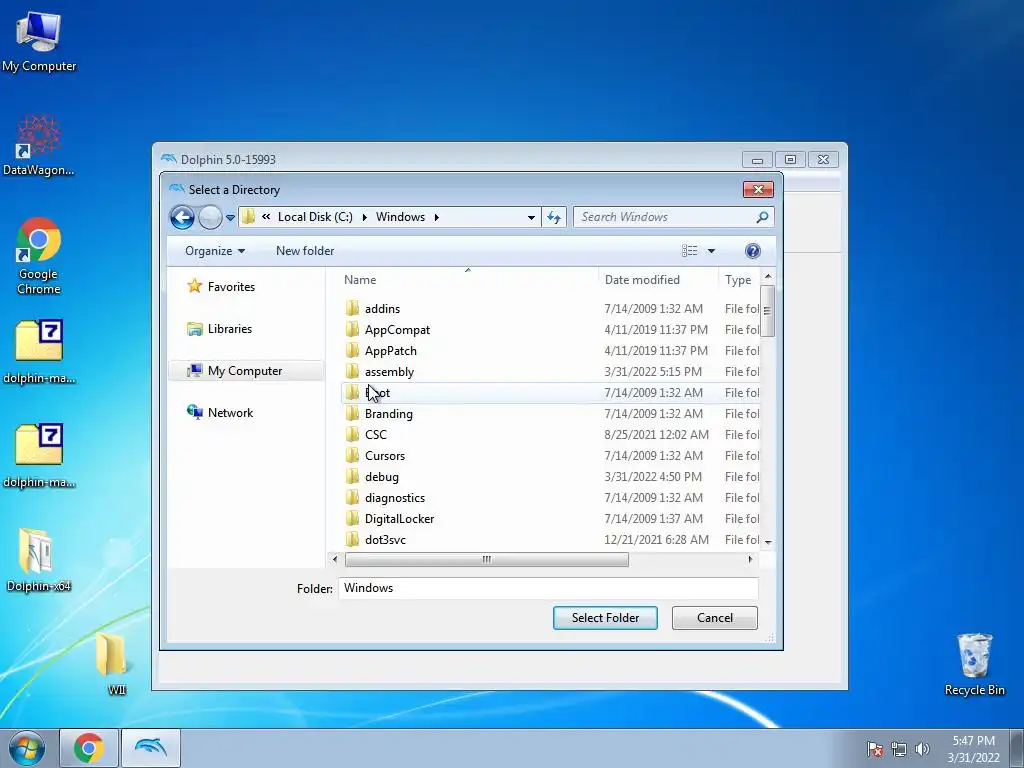Click Windows in the address bar path
Viewport: 1024px width, 768px height.
point(400,217)
